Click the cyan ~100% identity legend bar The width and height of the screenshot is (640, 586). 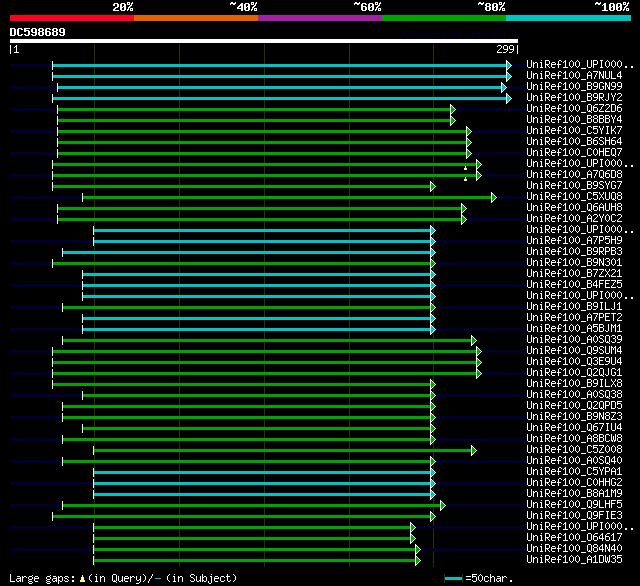[x=569, y=18]
